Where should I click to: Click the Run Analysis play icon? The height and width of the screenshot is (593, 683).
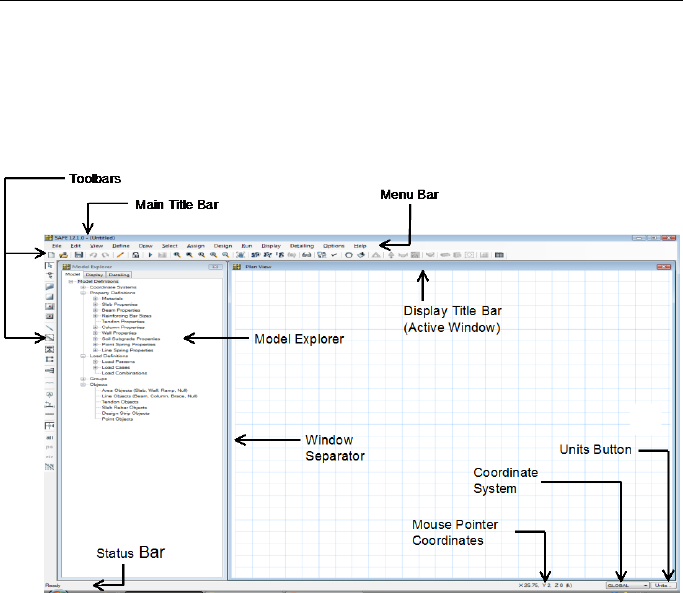point(150,255)
